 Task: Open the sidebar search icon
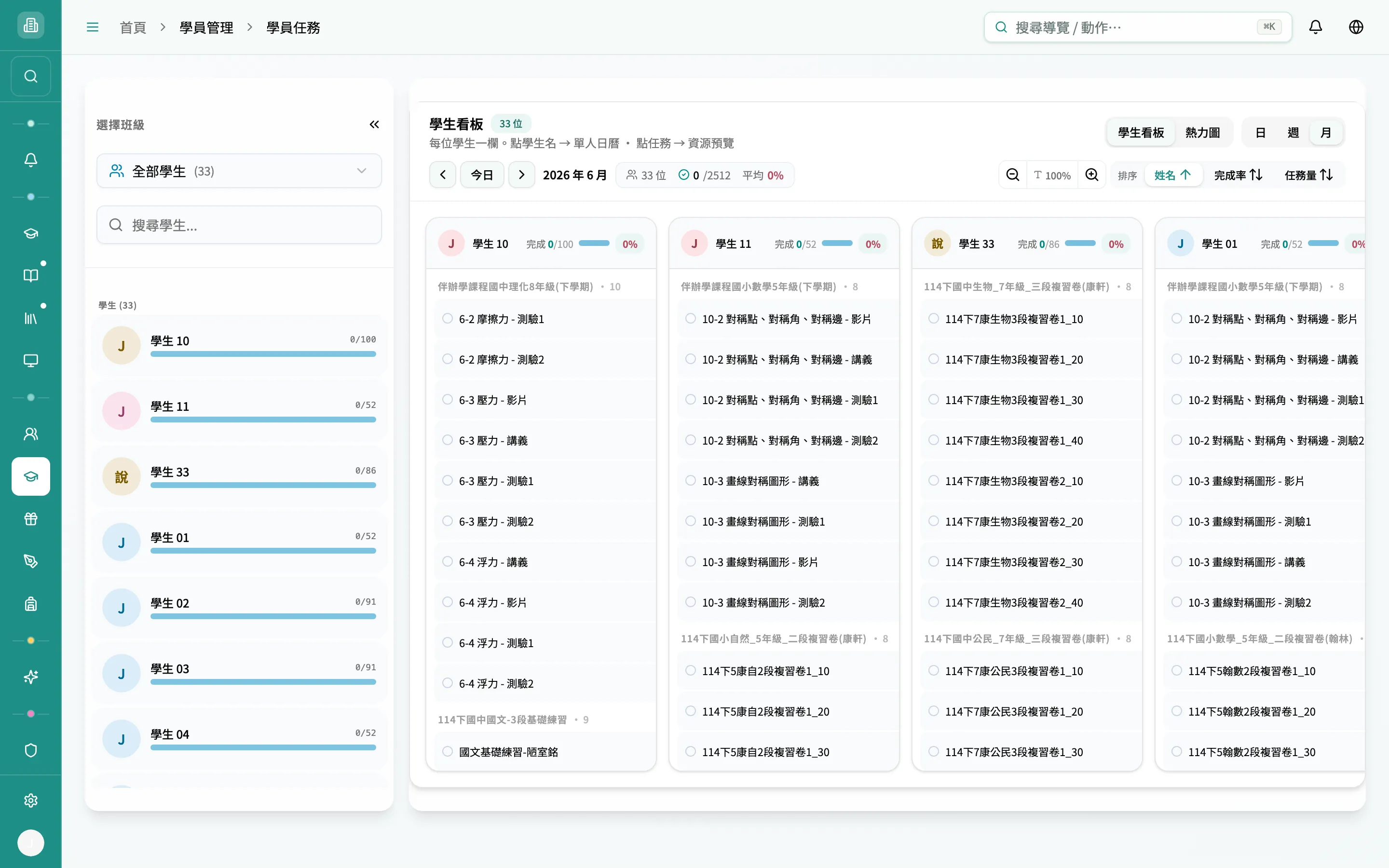click(x=30, y=76)
